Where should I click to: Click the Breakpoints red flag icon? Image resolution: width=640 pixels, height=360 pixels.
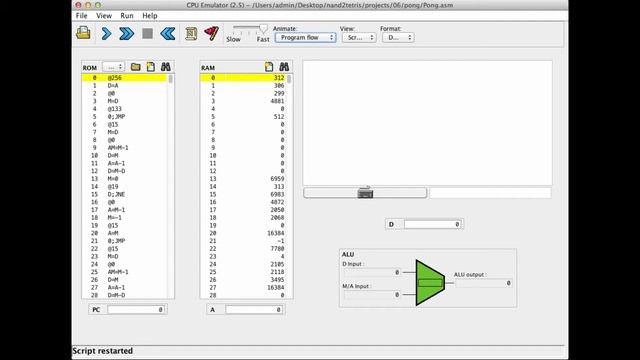click(x=211, y=33)
